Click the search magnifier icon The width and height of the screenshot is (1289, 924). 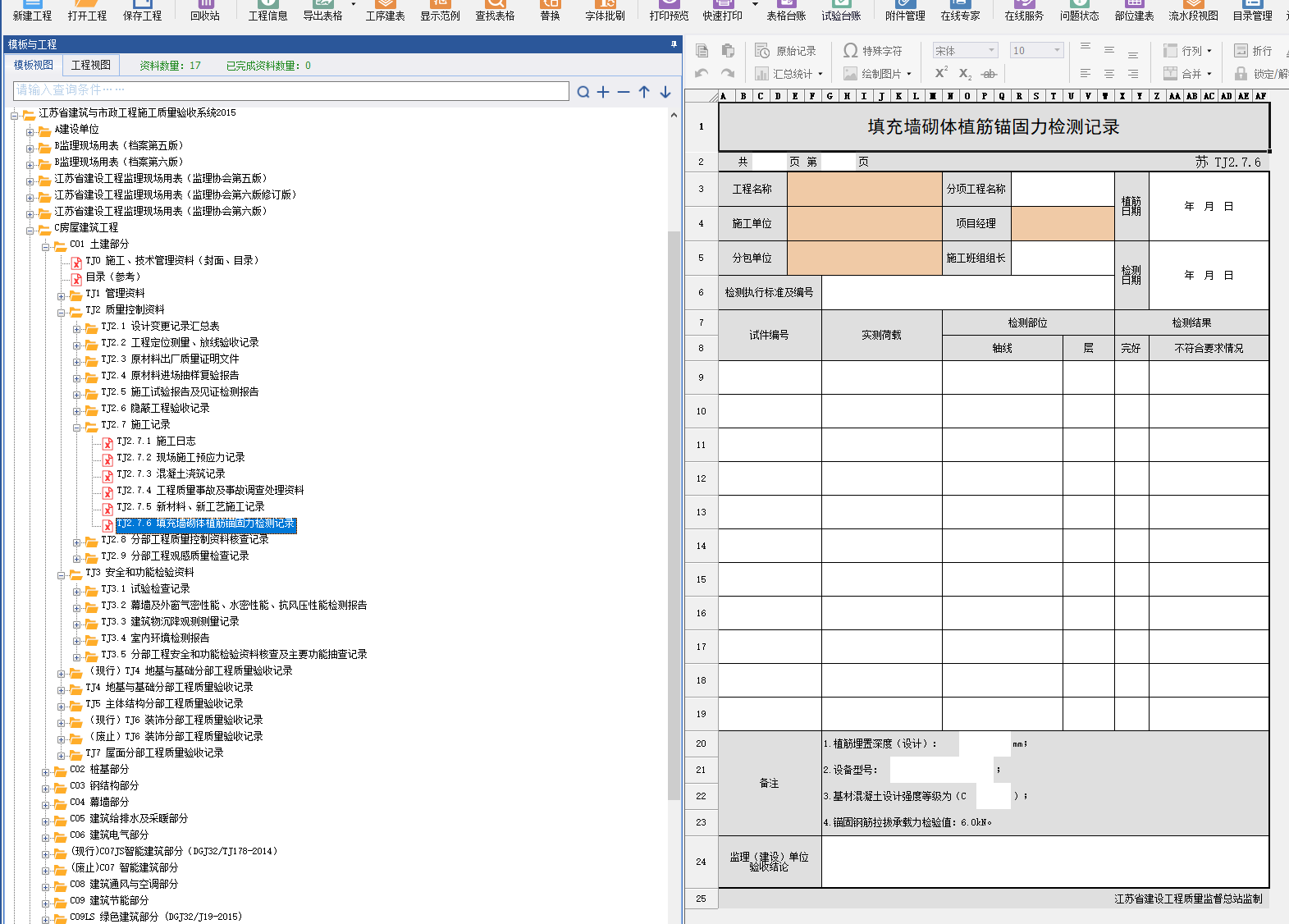583,92
